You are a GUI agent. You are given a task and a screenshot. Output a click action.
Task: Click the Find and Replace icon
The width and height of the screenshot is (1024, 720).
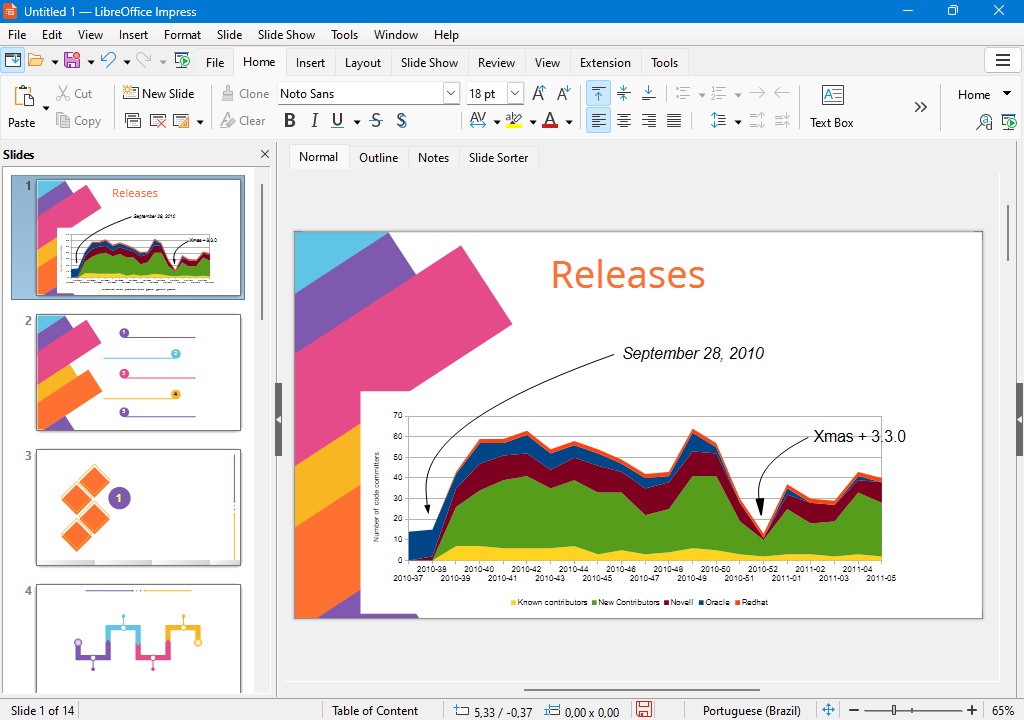click(985, 122)
